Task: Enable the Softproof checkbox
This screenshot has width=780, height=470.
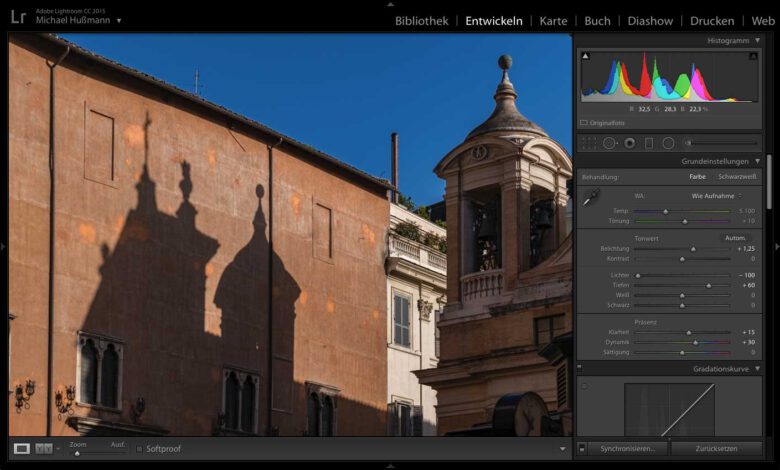Action: pyautogui.click(x=140, y=449)
